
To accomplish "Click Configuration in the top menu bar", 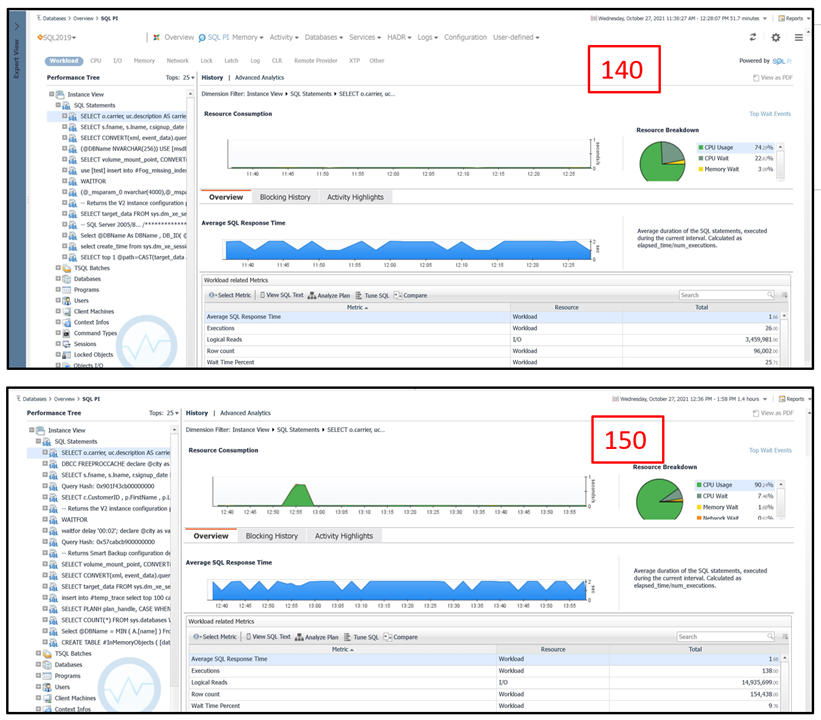I will [x=465, y=37].
